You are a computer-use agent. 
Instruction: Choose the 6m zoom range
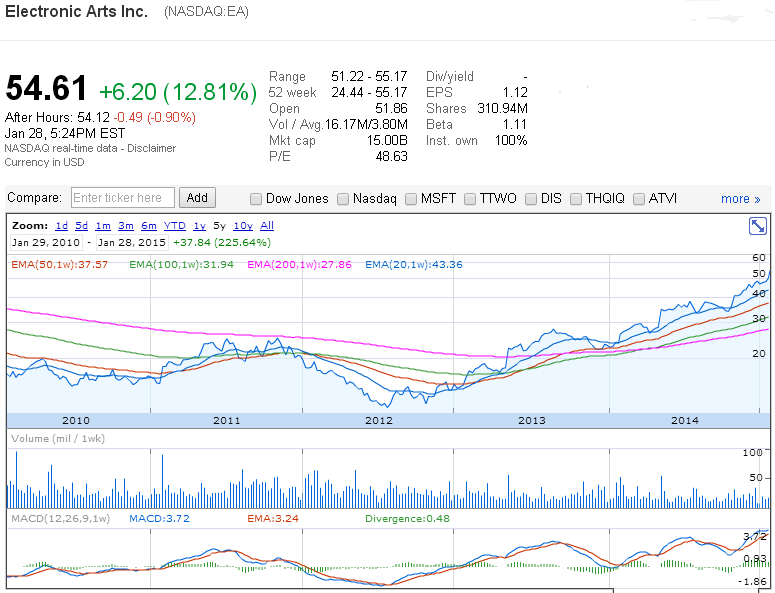149,226
